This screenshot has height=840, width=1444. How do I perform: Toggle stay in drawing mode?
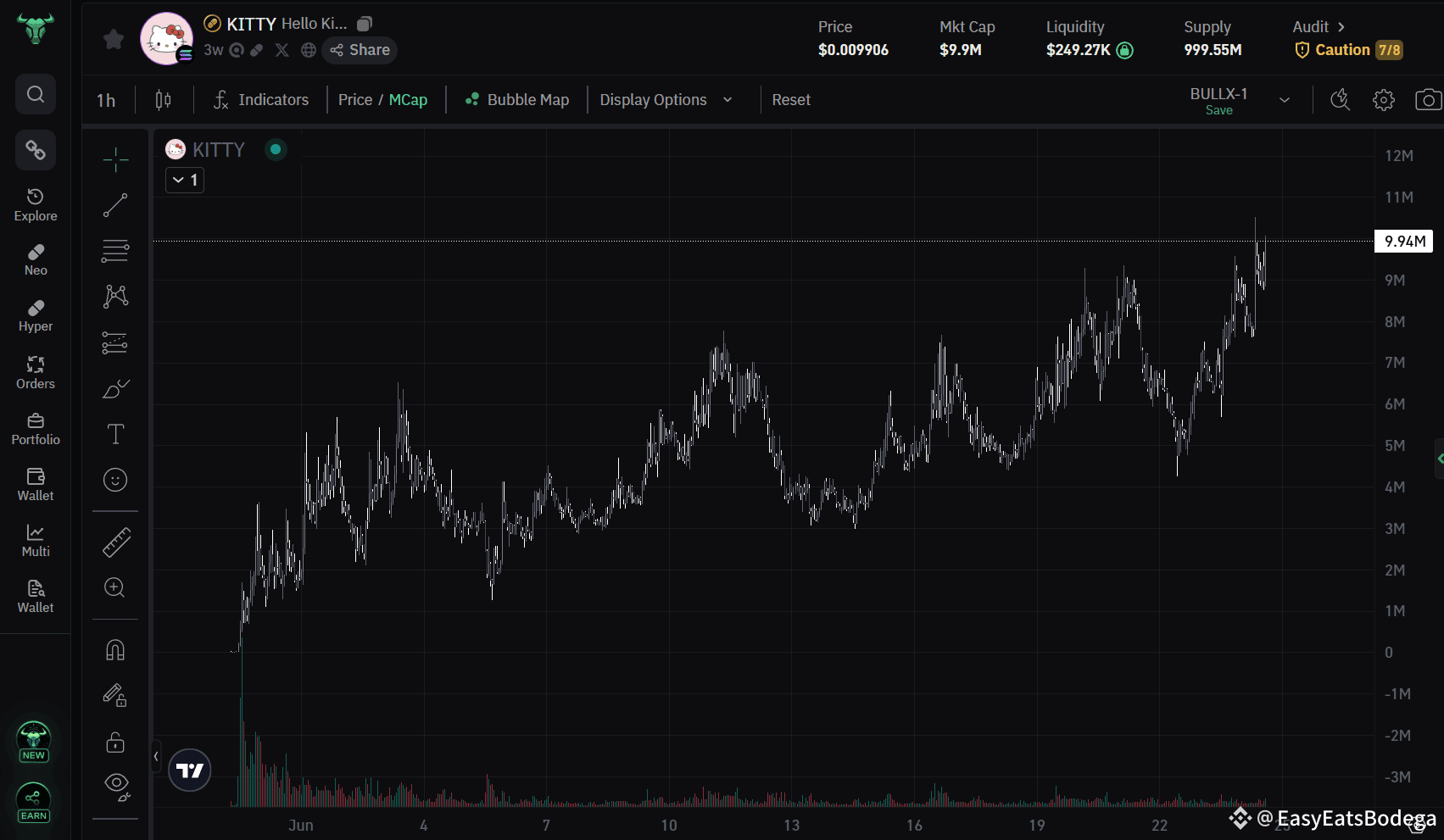[x=115, y=696]
